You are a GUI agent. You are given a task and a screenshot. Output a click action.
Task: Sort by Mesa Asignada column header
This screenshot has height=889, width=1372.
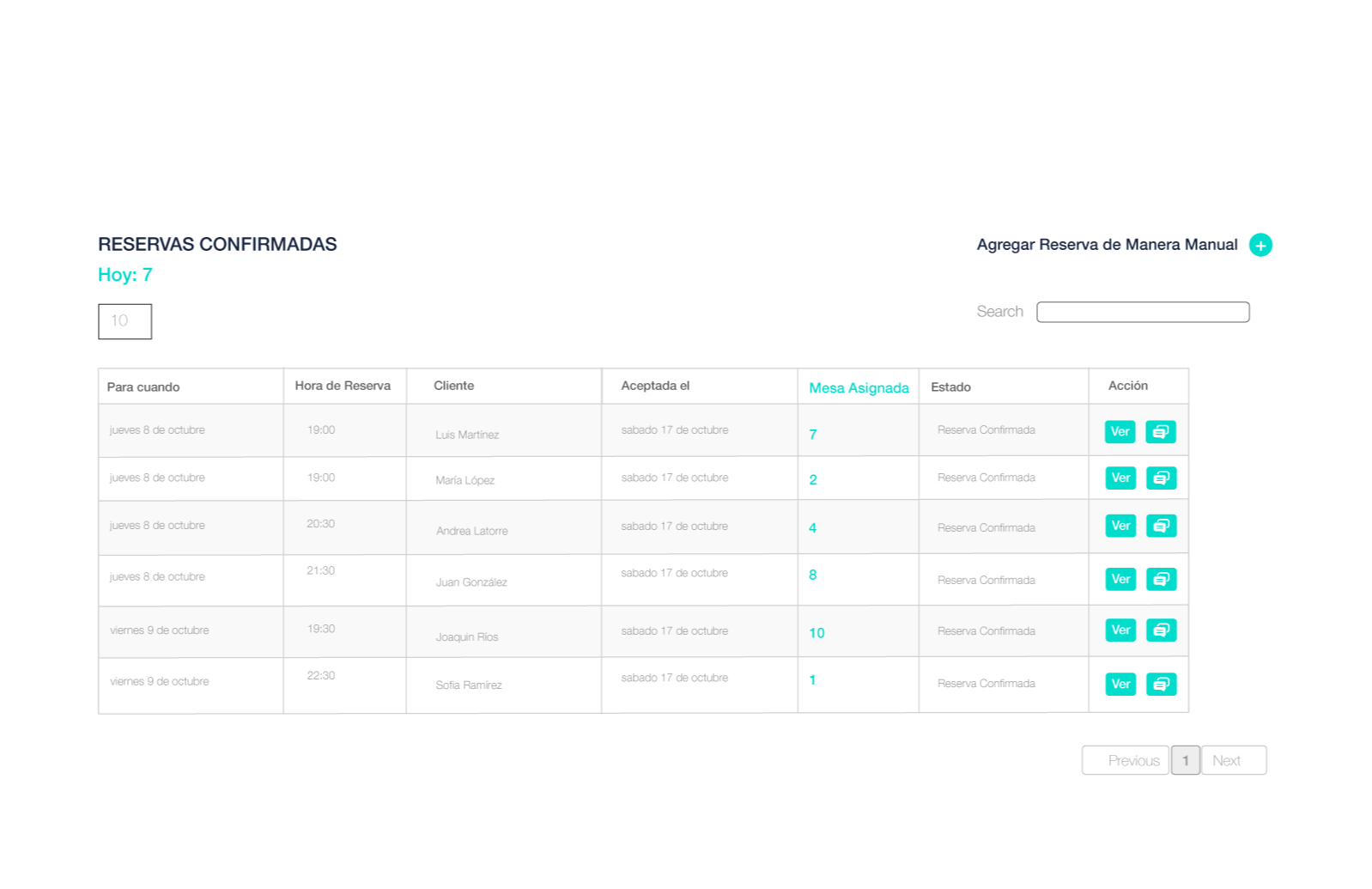tap(859, 387)
